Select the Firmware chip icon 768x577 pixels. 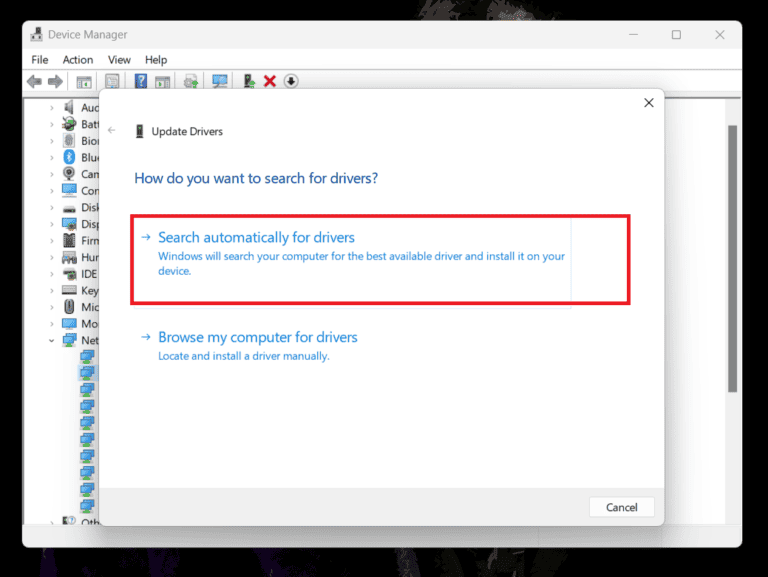pyautogui.click(x=69, y=240)
